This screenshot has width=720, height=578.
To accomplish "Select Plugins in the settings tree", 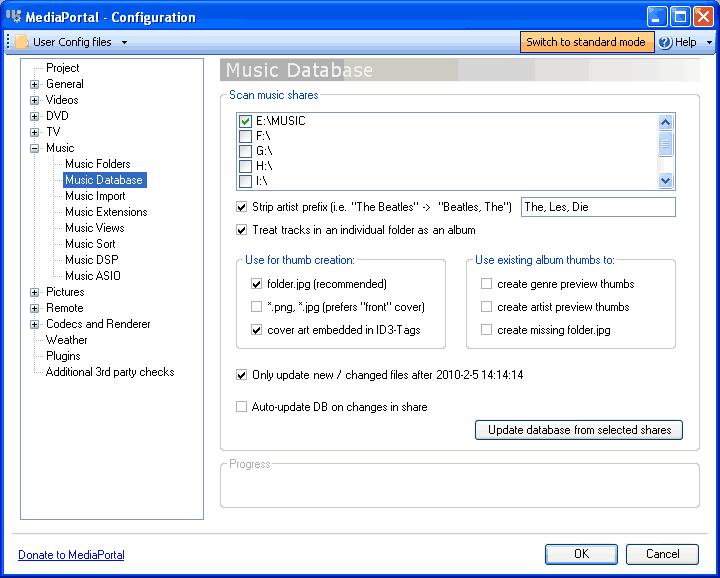I will point(63,356).
